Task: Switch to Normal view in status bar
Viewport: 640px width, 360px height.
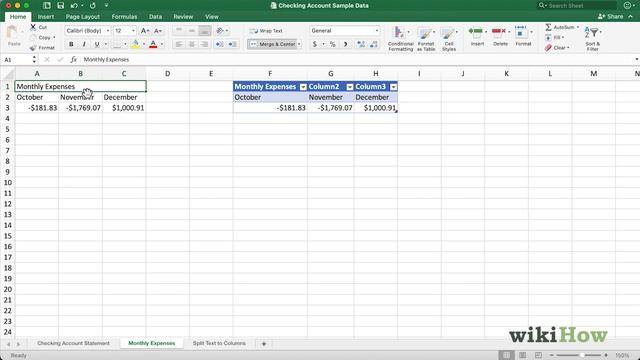Action: [506, 355]
